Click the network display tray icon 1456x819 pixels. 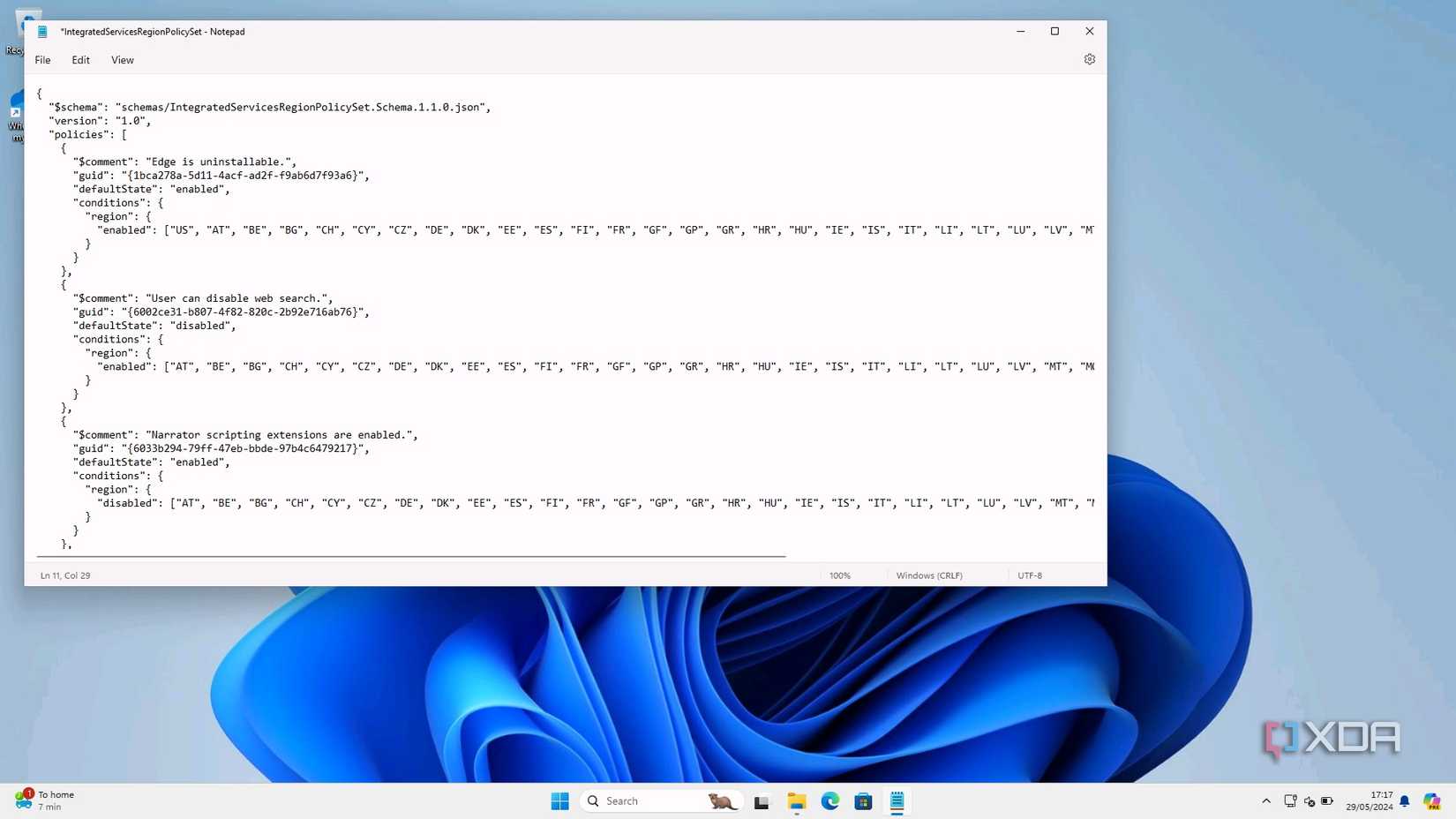pos(1290,801)
